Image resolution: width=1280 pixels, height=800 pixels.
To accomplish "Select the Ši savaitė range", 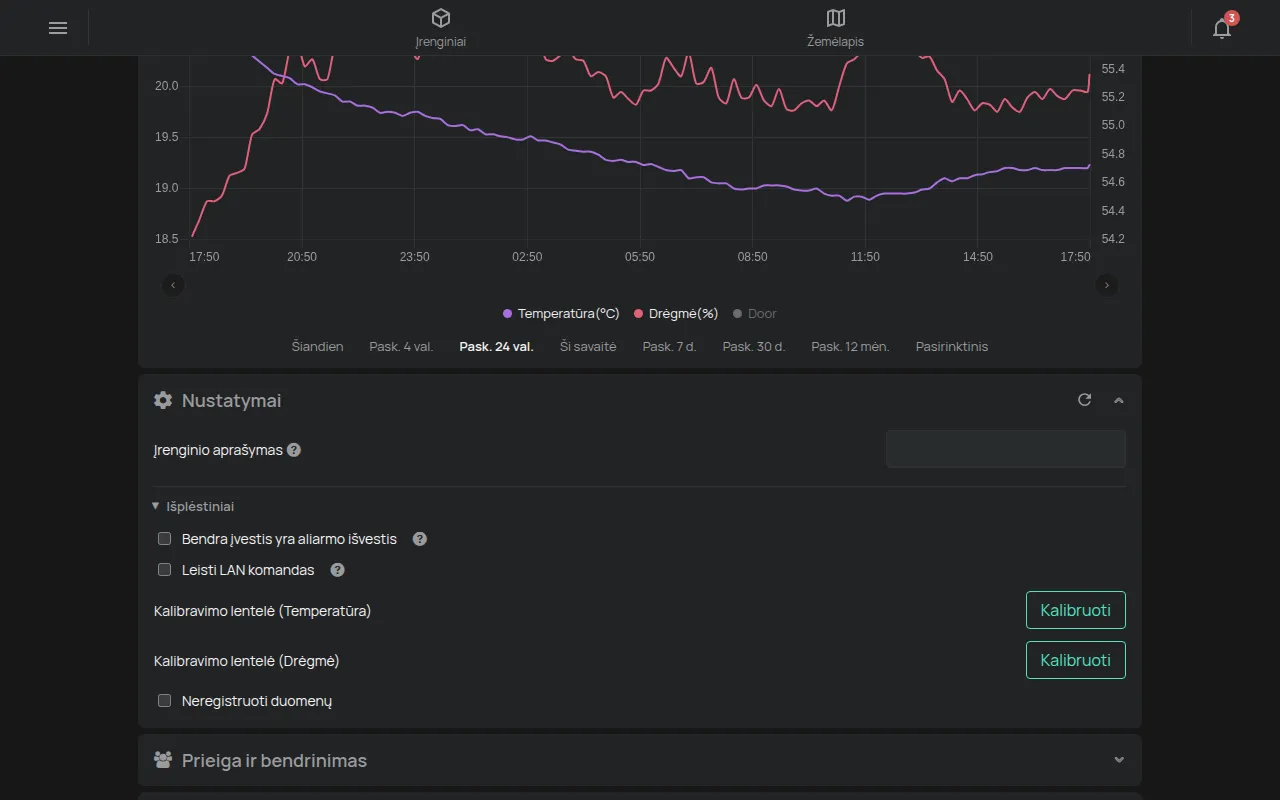I will pyautogui.click(x=588, y=347).
